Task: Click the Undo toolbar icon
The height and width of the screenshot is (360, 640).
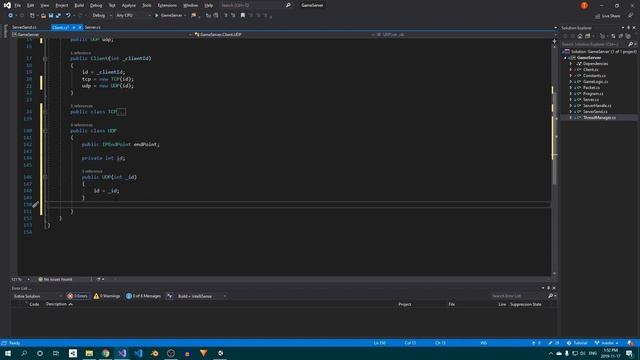Action: [68, 16]
